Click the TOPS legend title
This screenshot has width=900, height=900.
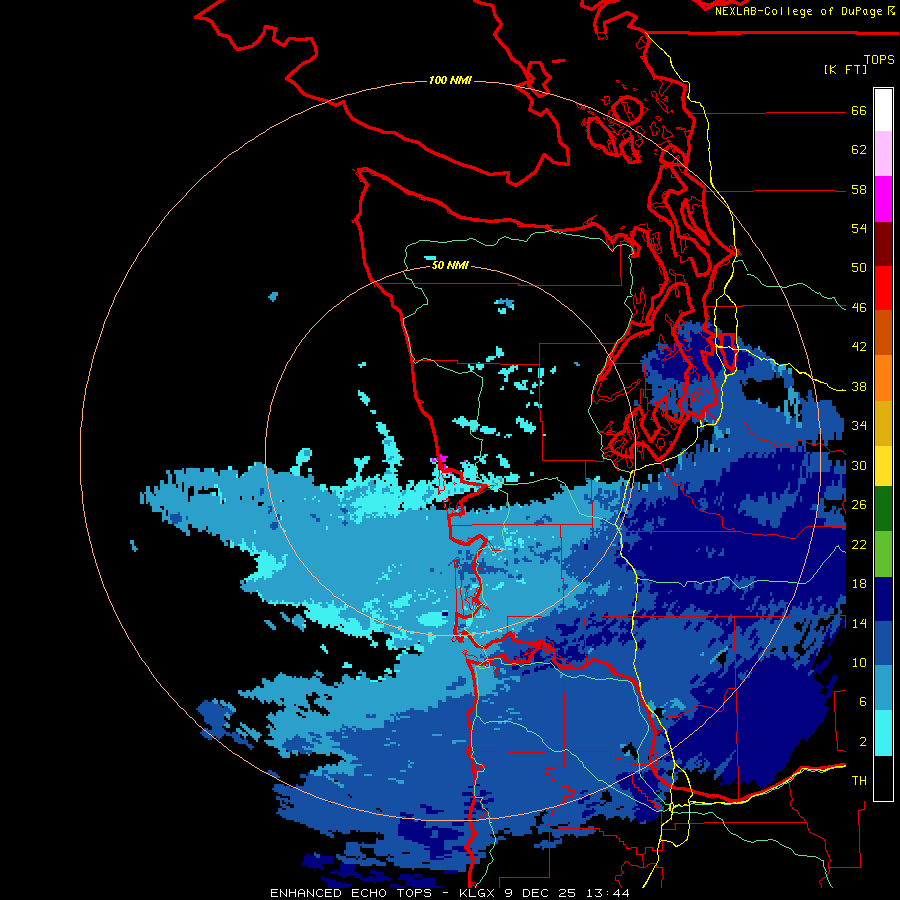(x=879, y=60)
